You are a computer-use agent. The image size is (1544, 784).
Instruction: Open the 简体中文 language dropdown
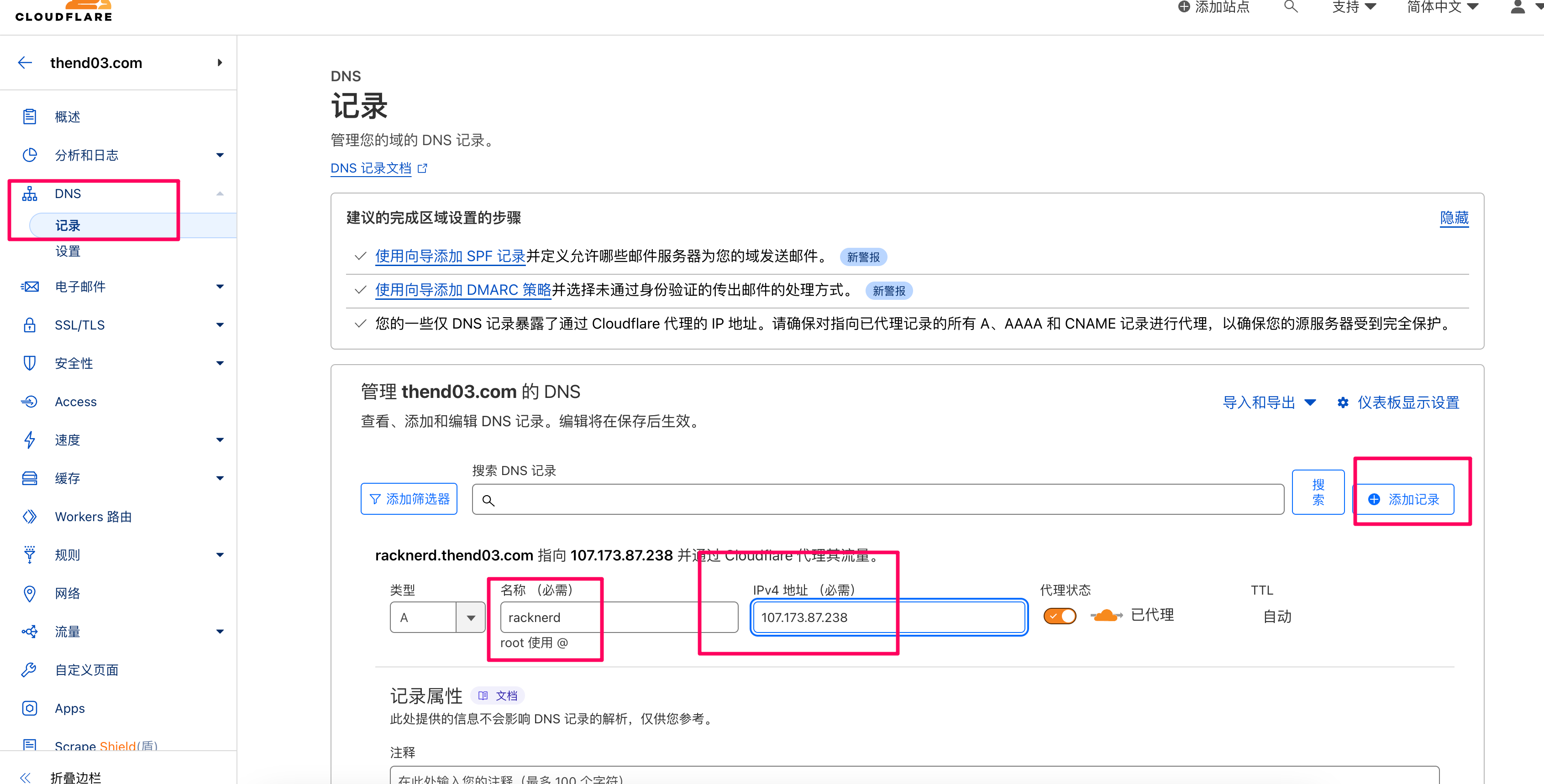[x=1443, y=7]
